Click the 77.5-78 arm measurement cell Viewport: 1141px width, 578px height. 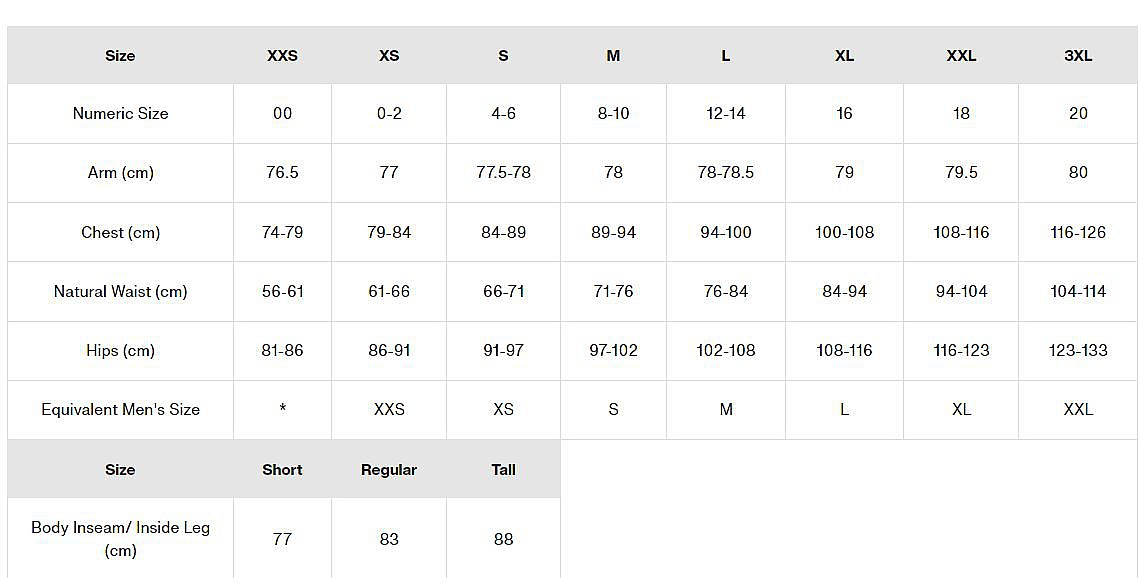click(503, 173)
